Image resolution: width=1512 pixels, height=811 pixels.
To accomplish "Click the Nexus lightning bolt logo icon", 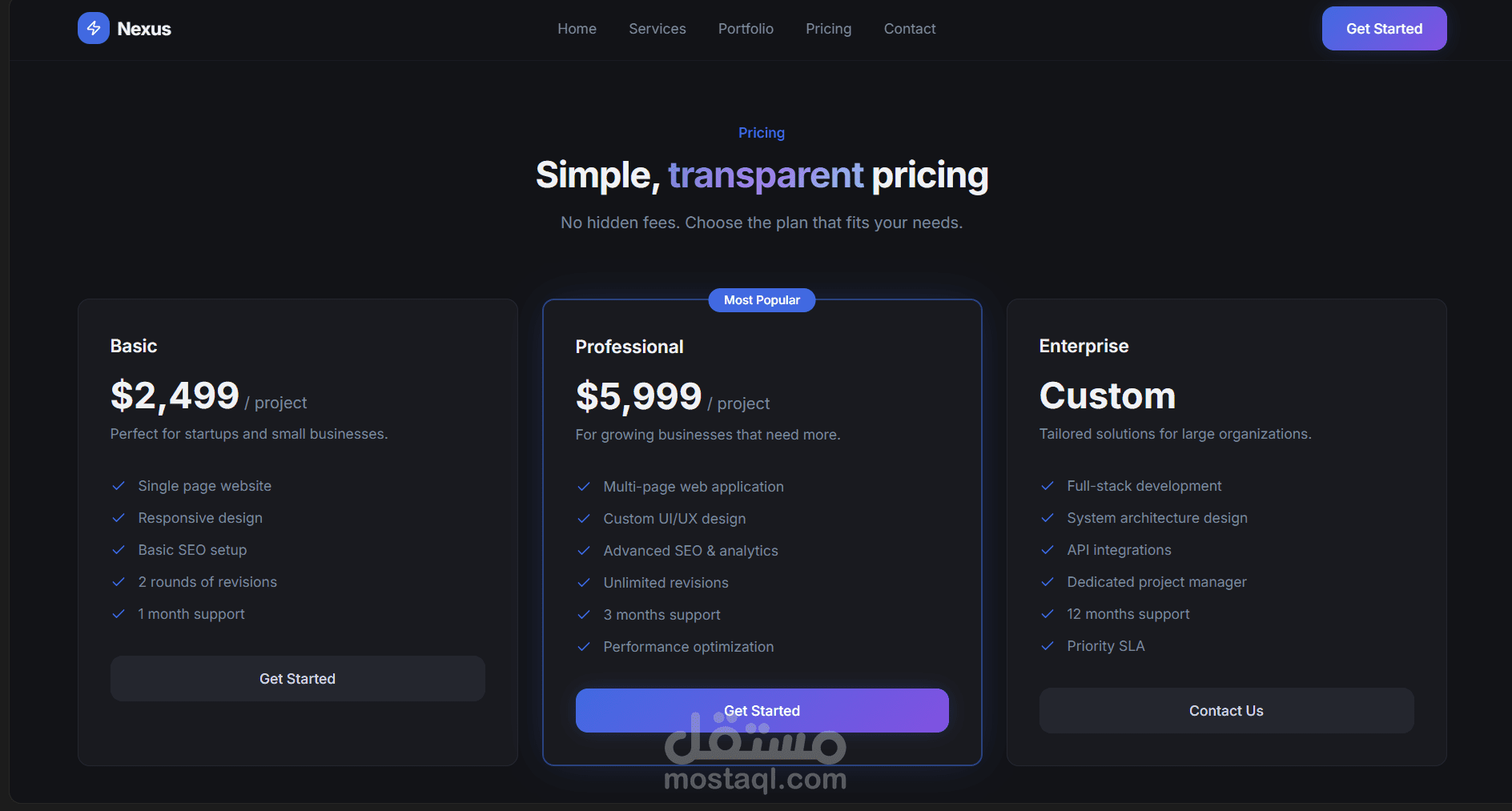I will point(94,29).
